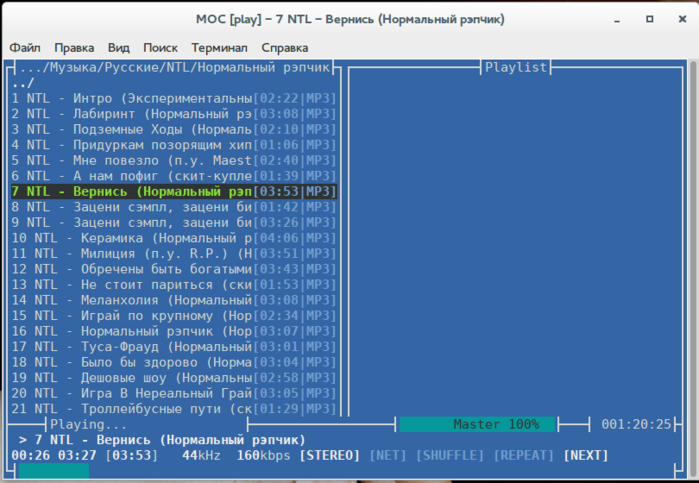Click the 160kbps bitrate value
This screenshot has height=483, width=699.
pyautogui.click(x=263, y=455)
